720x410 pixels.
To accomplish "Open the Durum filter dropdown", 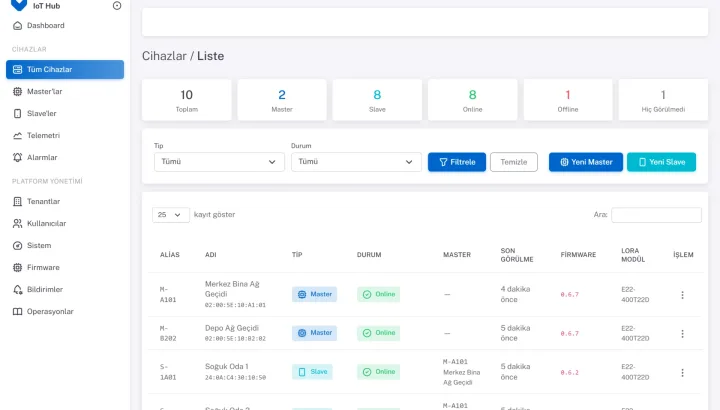I will 356,162.
